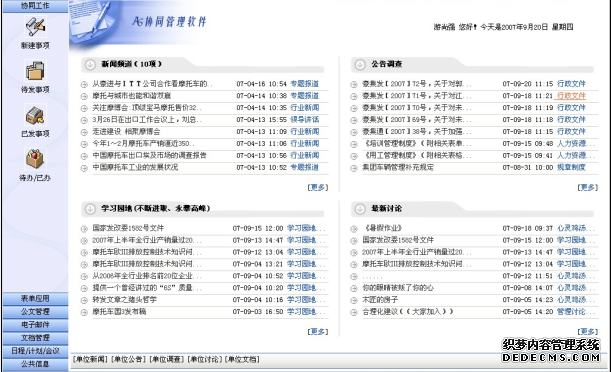This screenshot has width=611, height=372.
Task: Open the 单位文档 footer link
Action: click(242, 359)
